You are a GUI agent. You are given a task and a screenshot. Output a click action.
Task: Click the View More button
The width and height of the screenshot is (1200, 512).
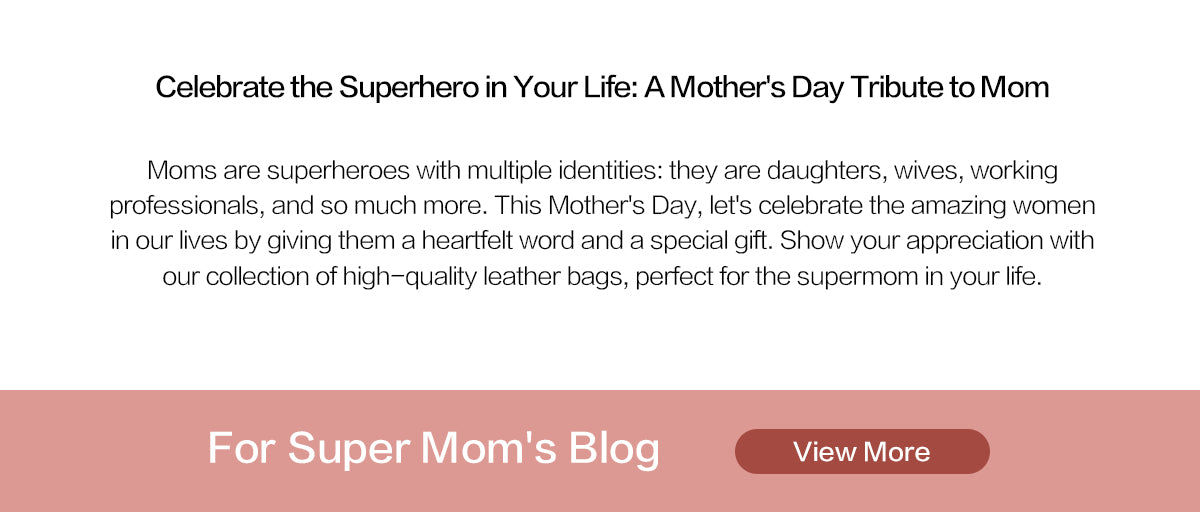pyautogui.click(x=862, y=452)
